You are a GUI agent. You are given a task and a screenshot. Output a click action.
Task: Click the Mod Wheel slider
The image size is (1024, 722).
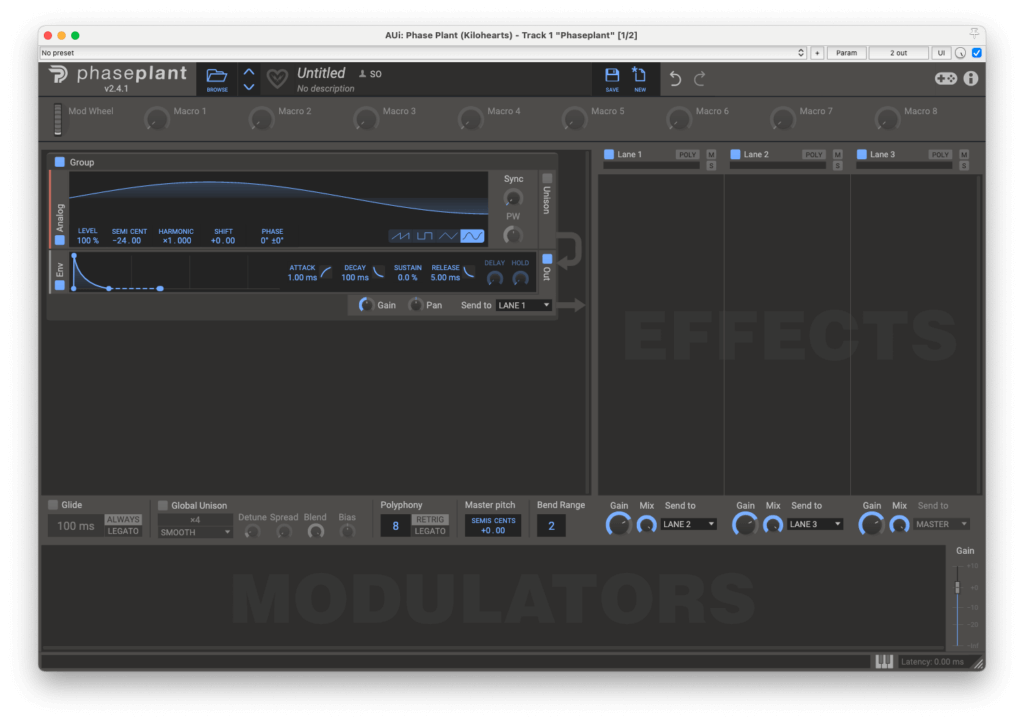[57, 119]
